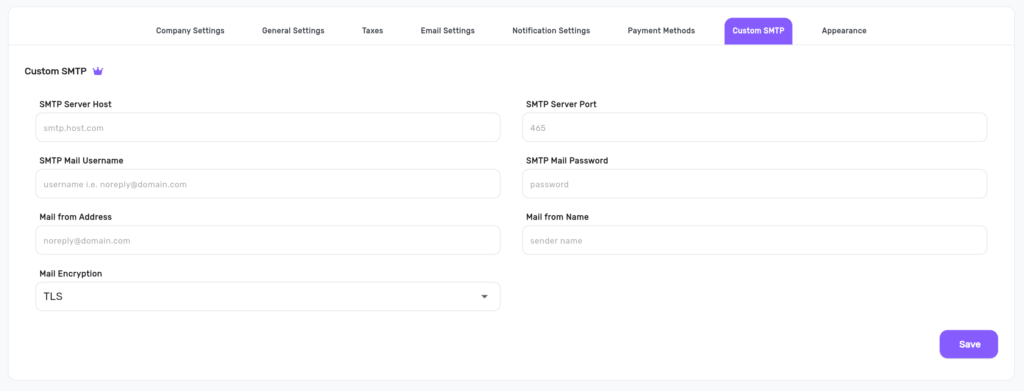Open the Company Settings tab
Screen dimensions: 1024x391
[x=190, y=31]
